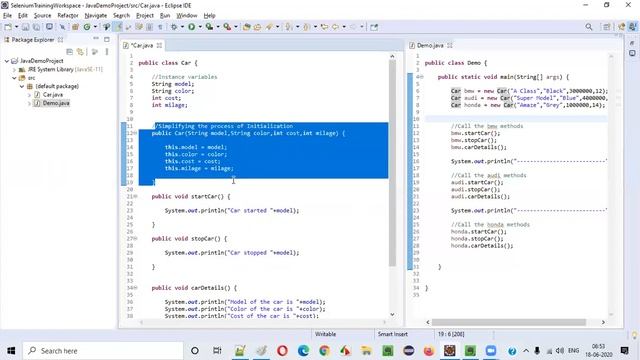640x360 pixels.
Task: Collapse the default package node
Action: point(22,87)
